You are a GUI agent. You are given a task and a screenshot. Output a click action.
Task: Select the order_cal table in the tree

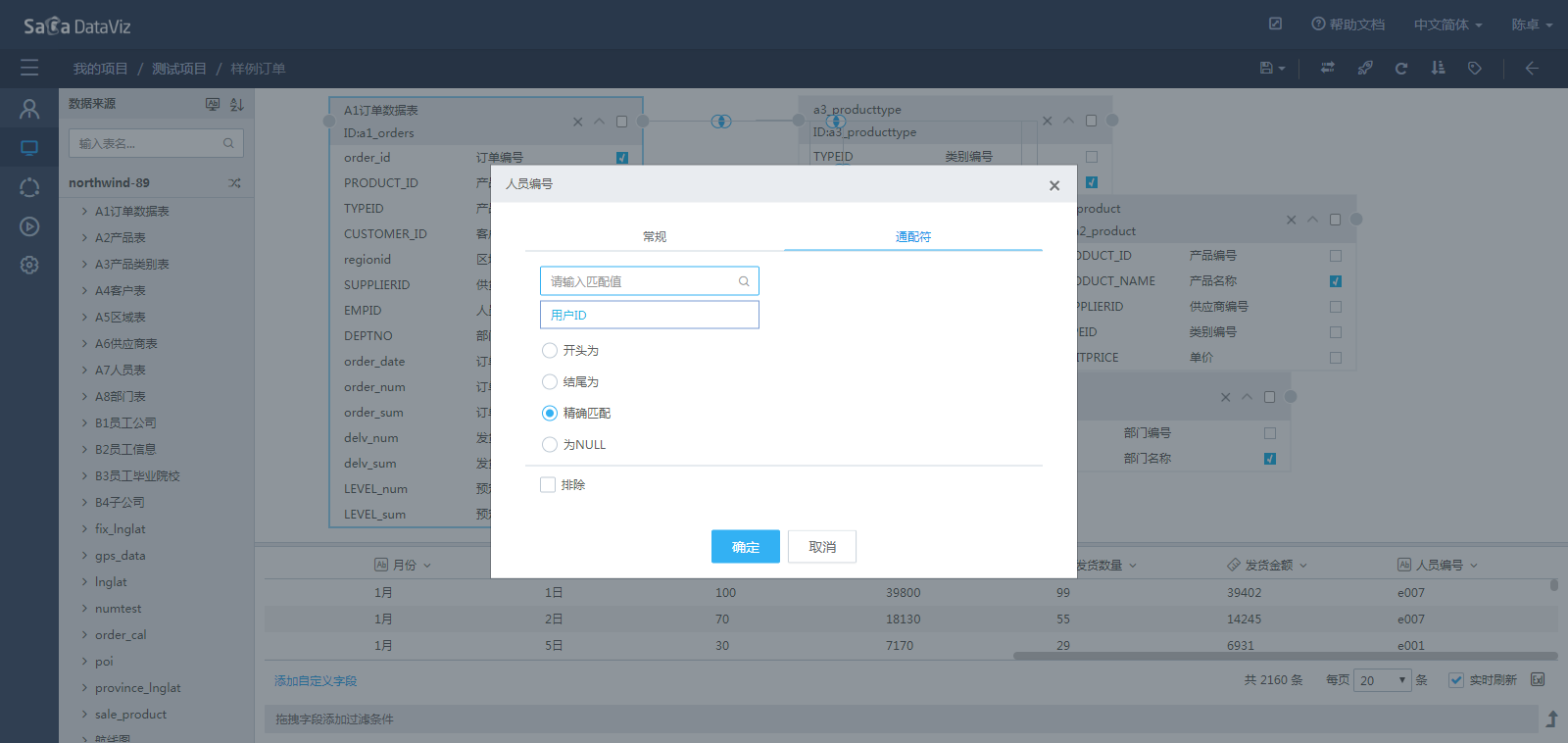click(121, 634)
